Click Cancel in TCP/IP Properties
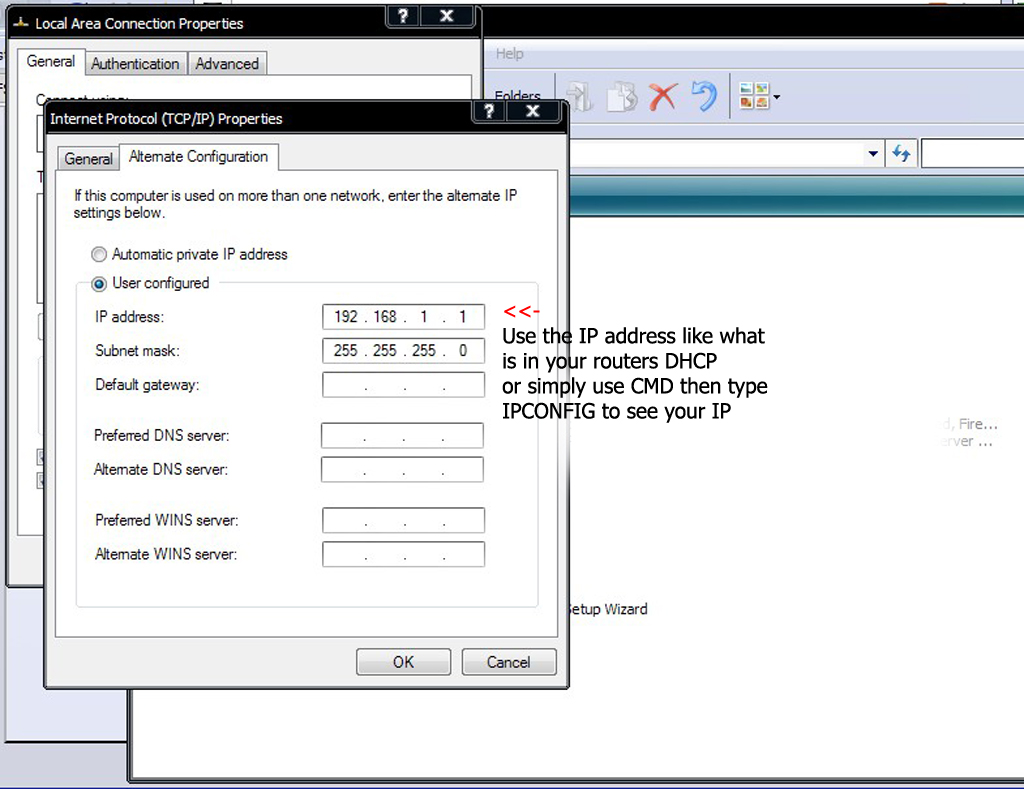Image resolution: width=1024 pixels, height=789 pixels. [509, 662]
